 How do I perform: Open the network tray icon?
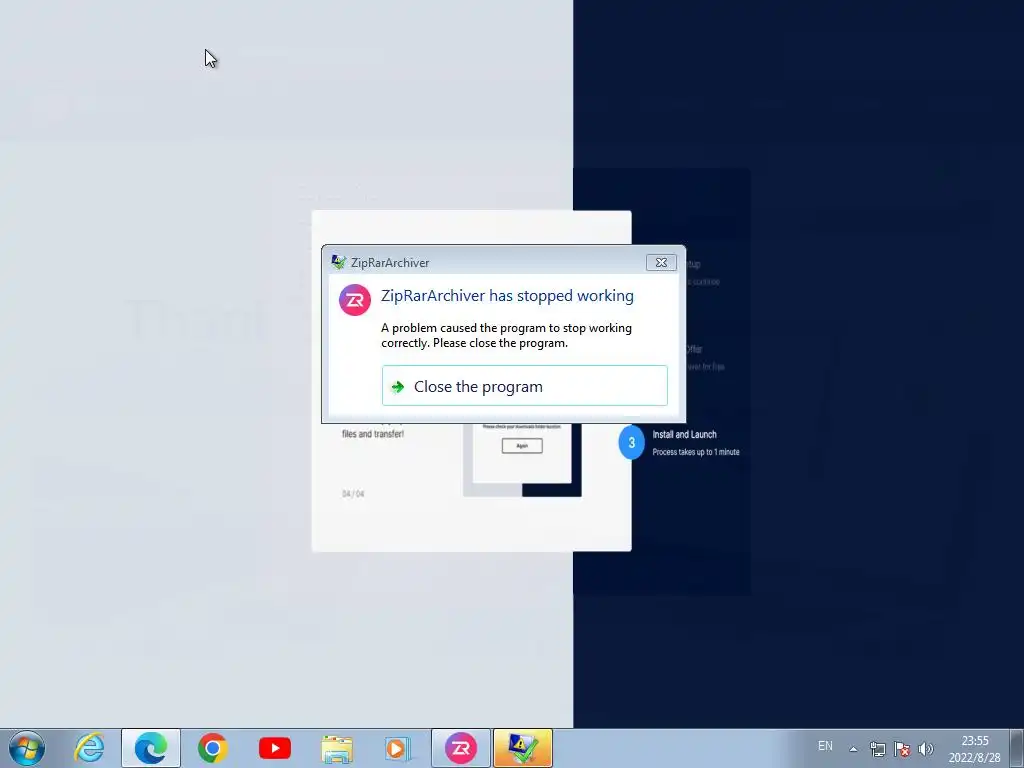click(x=878, y=749)
